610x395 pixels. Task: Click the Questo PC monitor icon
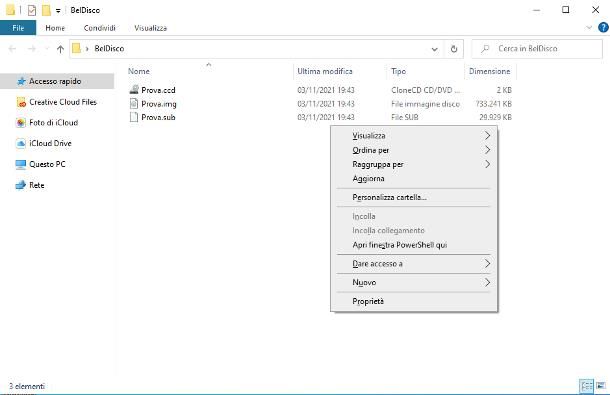pos(21,164)
